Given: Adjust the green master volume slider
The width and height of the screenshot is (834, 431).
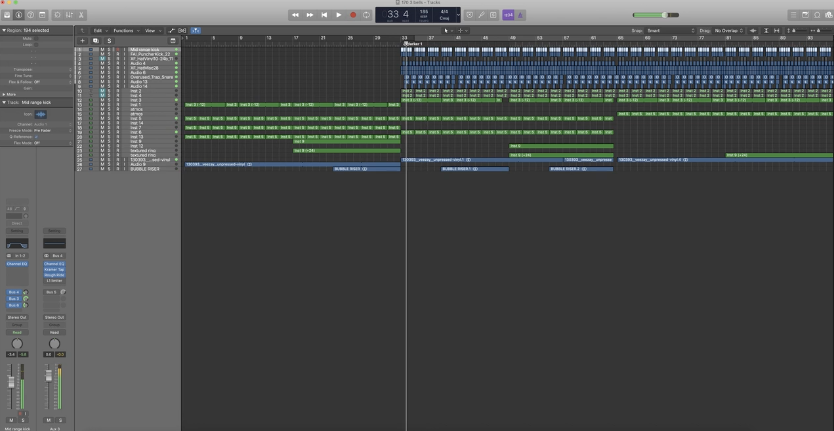Looking at the screenshot, I should [655, 15].
